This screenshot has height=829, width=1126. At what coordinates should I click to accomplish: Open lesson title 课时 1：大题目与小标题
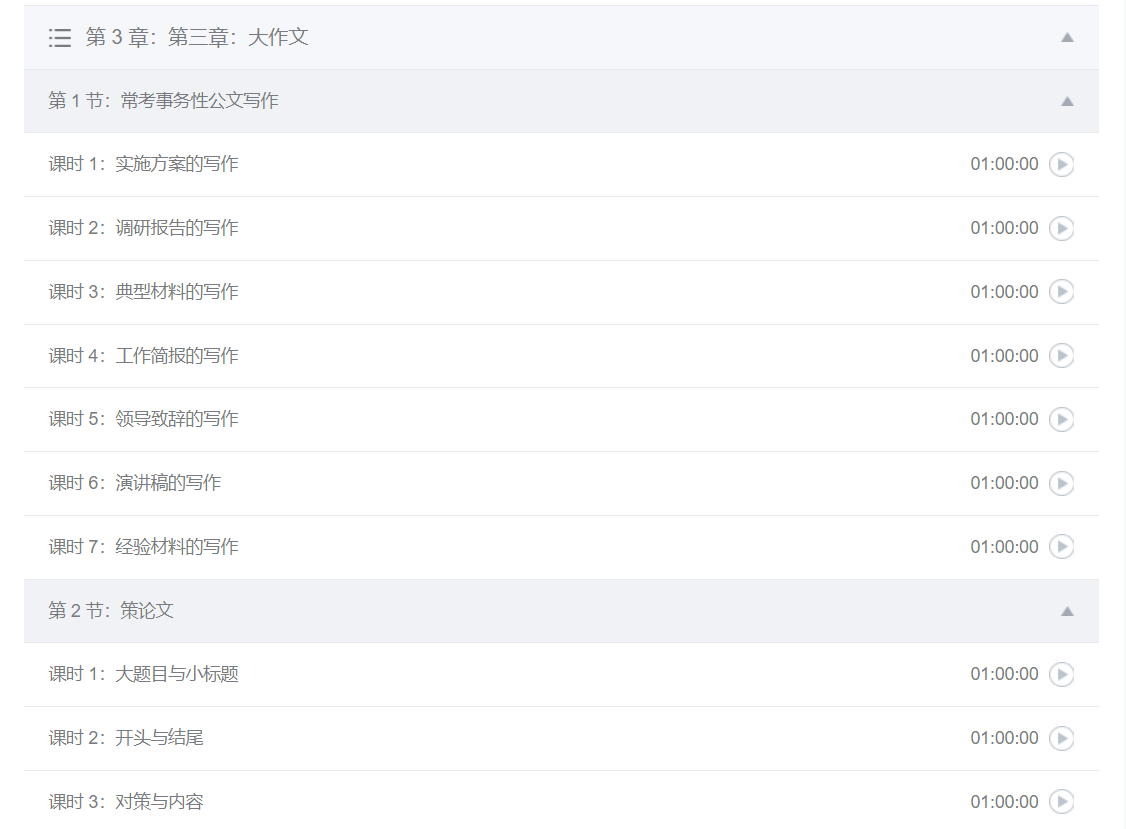click(144, 674)
